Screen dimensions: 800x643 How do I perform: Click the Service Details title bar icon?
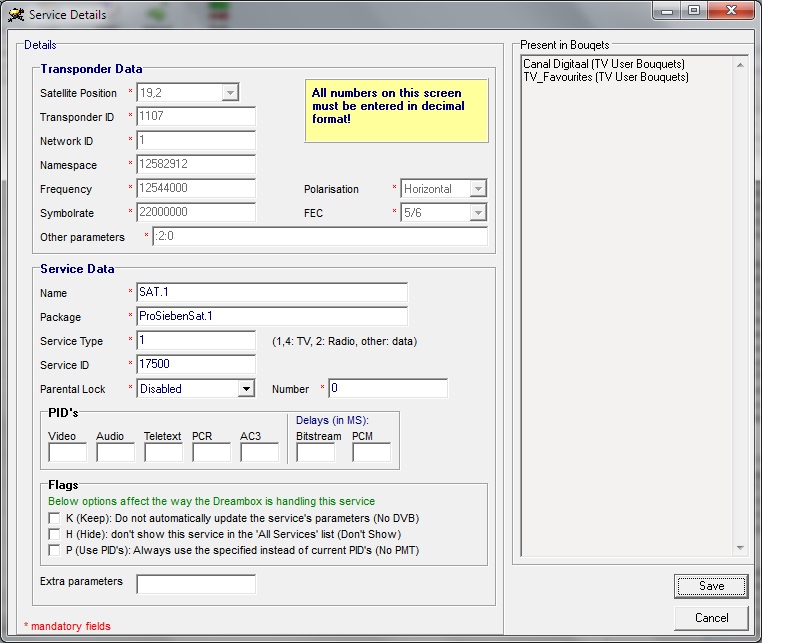(15, 15)
